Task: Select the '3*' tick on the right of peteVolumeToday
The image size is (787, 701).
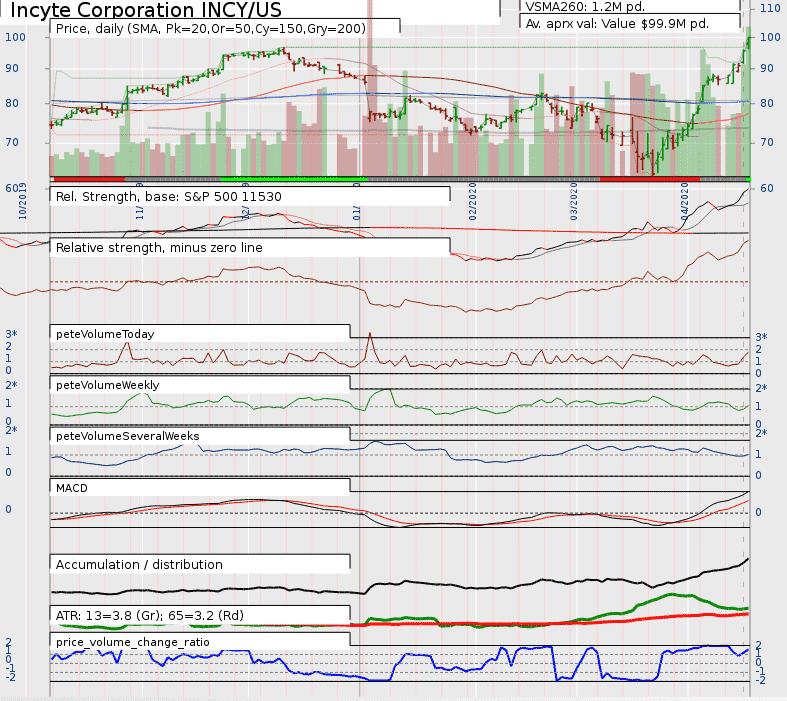Action: [761, 338]
